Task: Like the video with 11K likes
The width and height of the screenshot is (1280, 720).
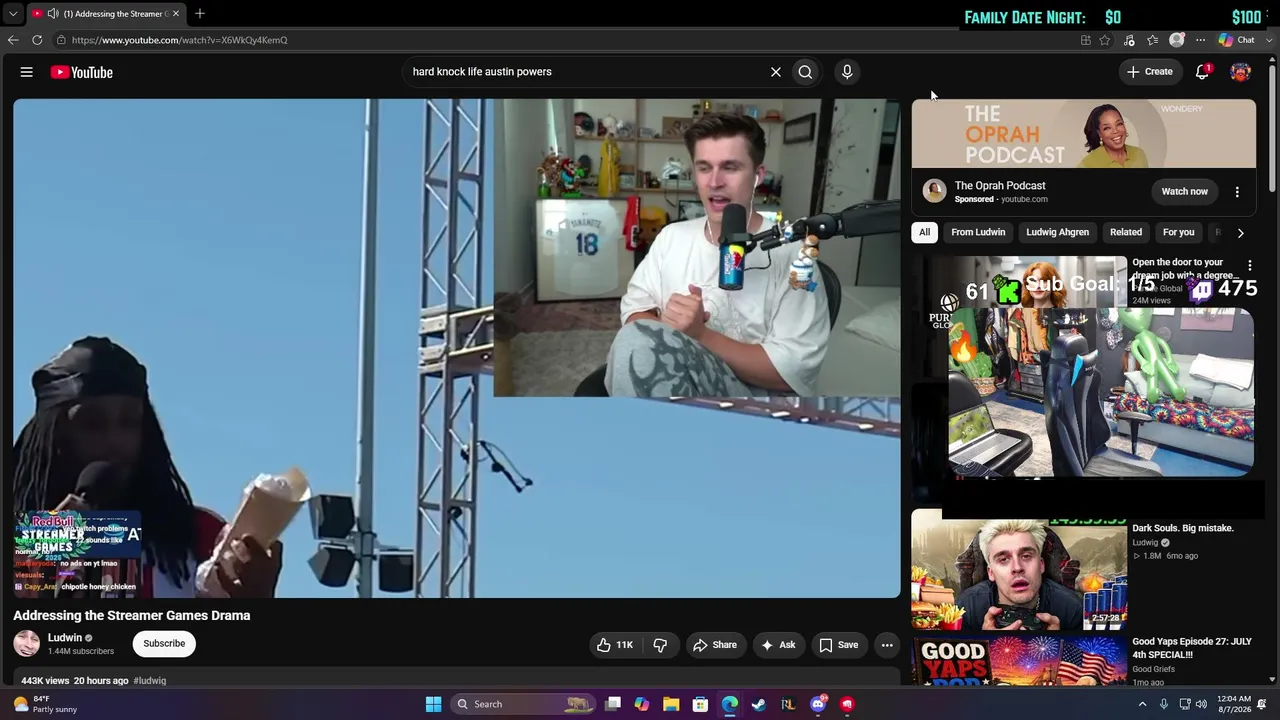Action: (x=615, y=645)
